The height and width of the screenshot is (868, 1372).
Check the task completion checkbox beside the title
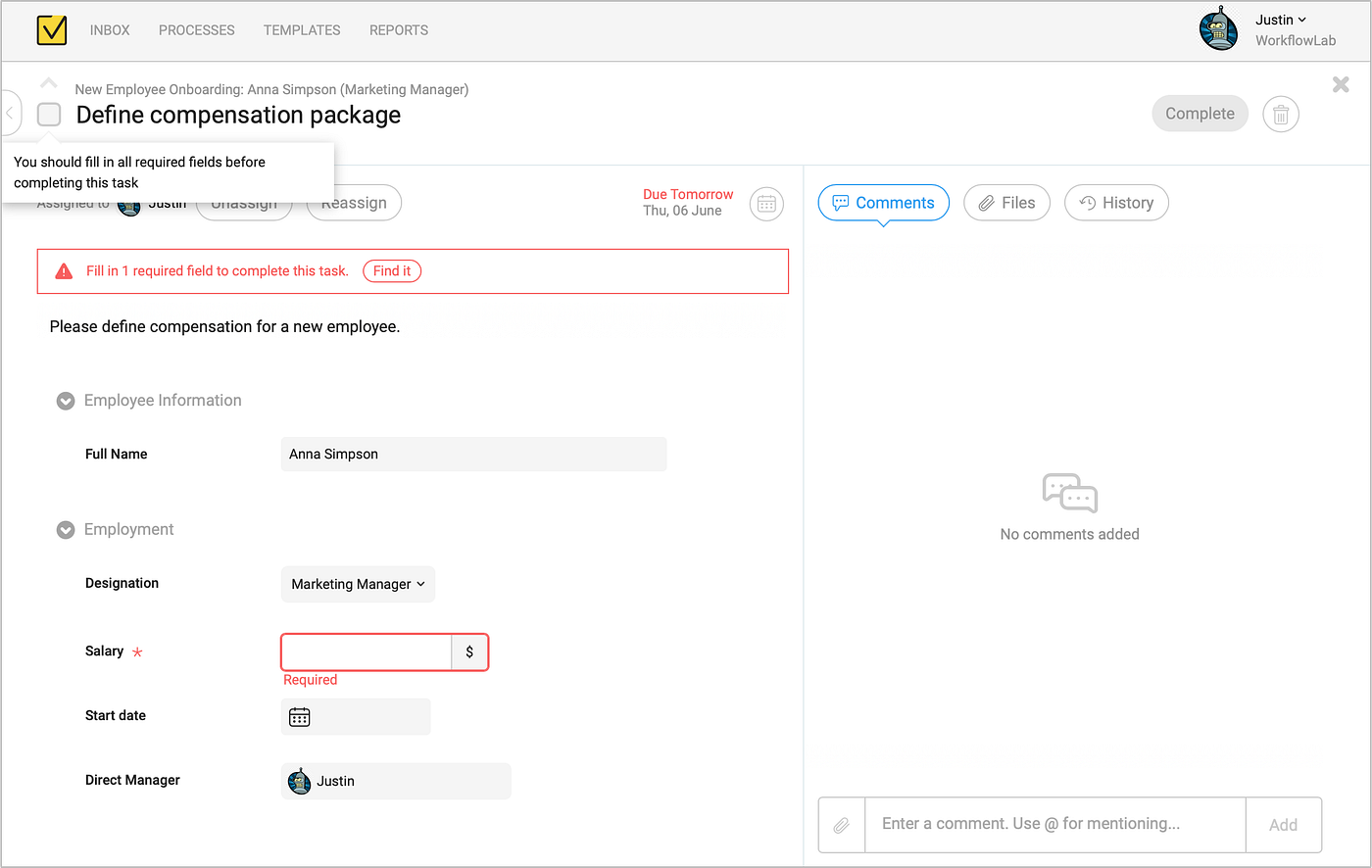[x=48, y=115]
